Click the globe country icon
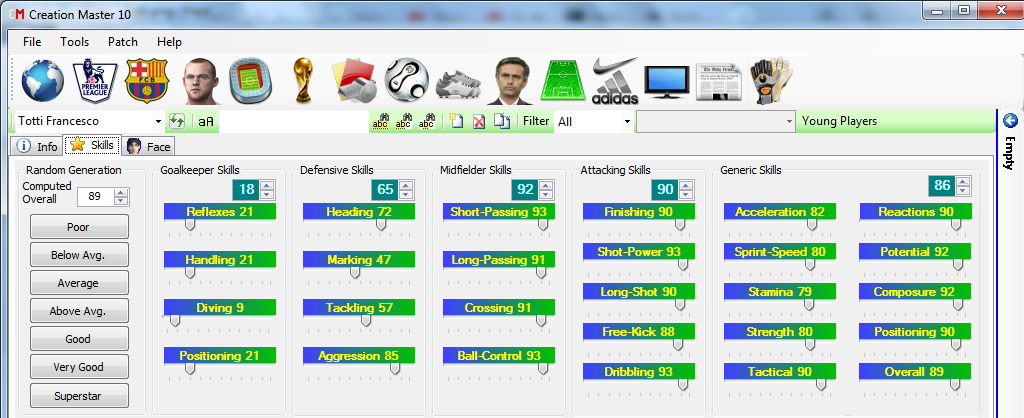 42,80
